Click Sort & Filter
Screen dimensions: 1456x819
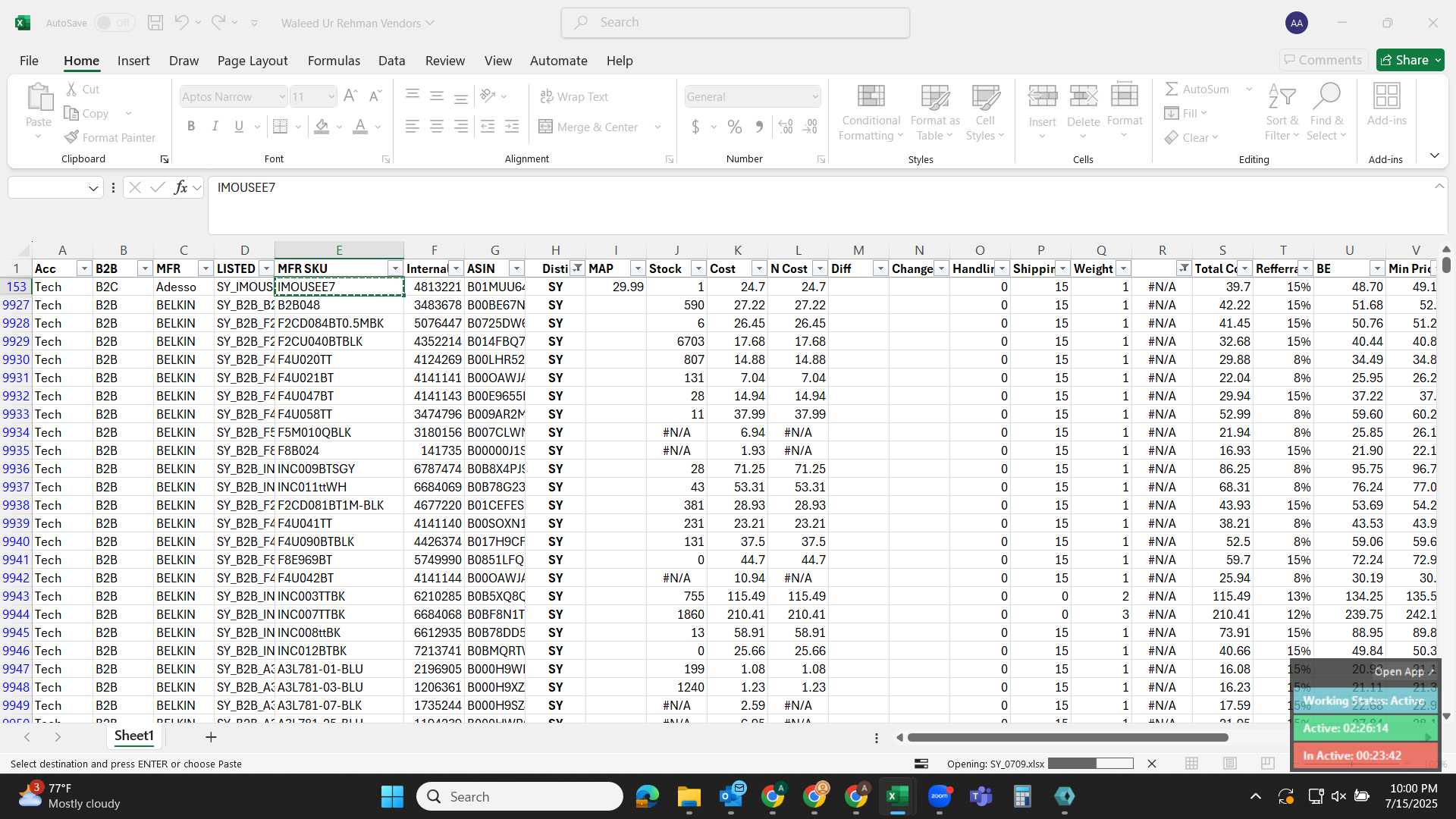pos(1282,111)
